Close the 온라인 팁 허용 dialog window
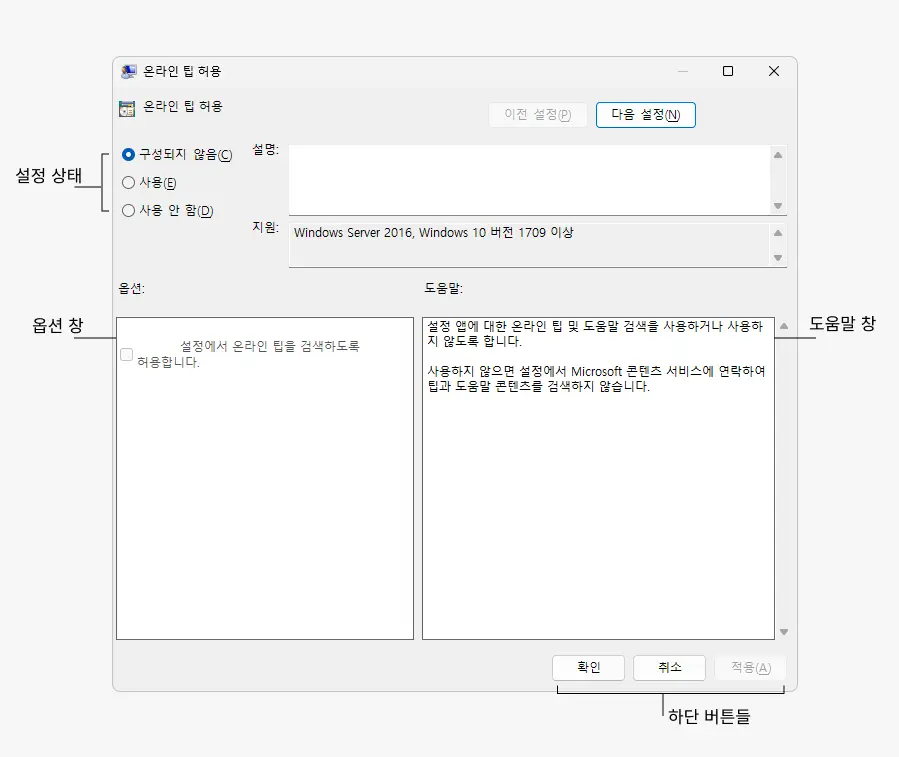This screenshot has width=899, height=757. point(773,71)
